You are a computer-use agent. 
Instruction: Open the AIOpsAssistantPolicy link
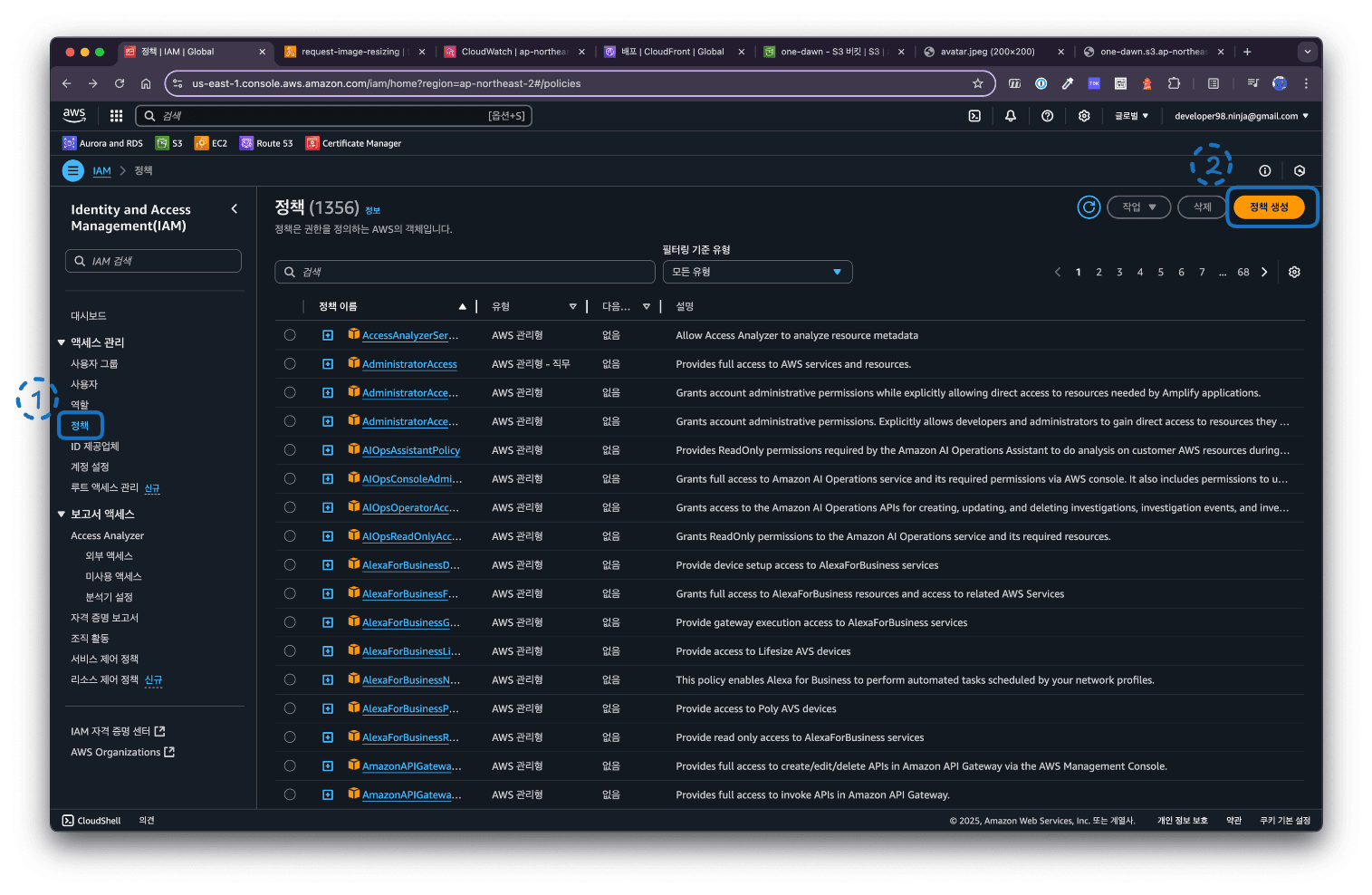[x=411, y=450]
